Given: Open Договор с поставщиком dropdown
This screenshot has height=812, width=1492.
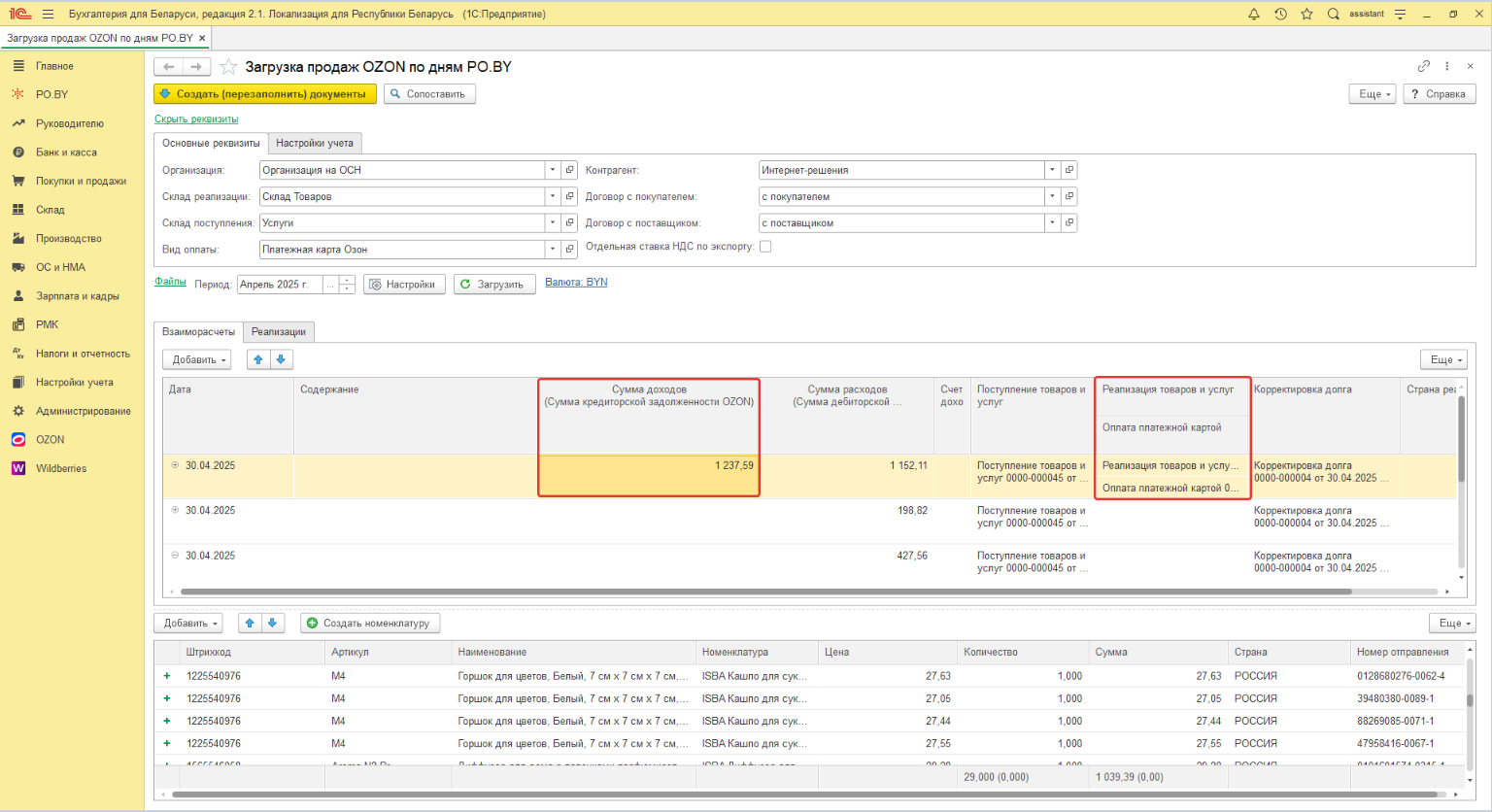Looking at the screenshot, I should click(x=1052, y=222).
